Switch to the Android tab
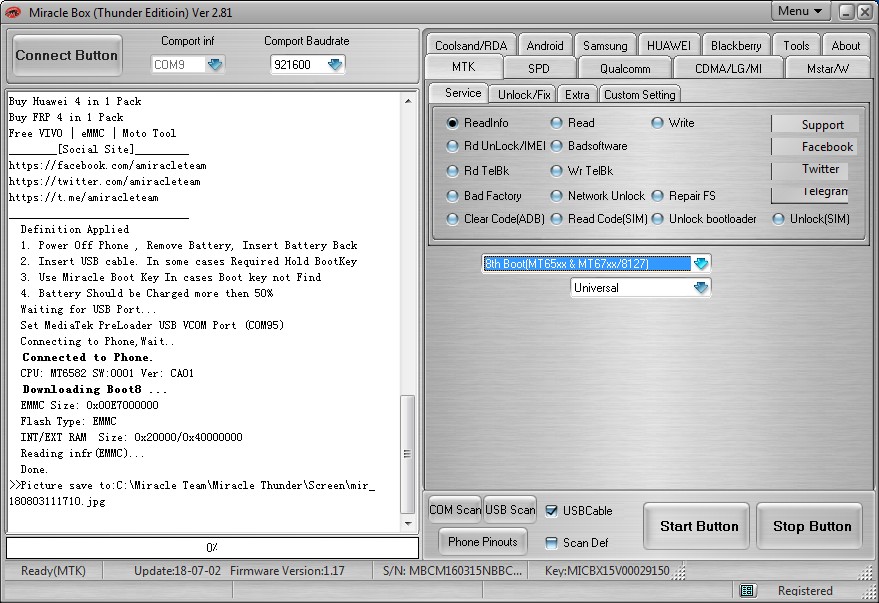Screen dimensions: 879x603 (545, 45)
